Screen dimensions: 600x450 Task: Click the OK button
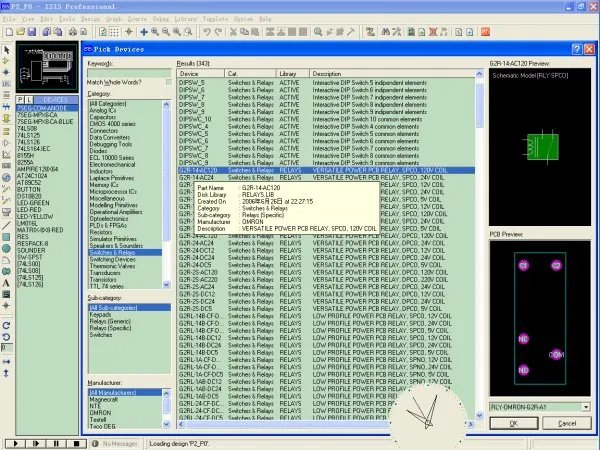pyautogui.click(x=512, y=423)
